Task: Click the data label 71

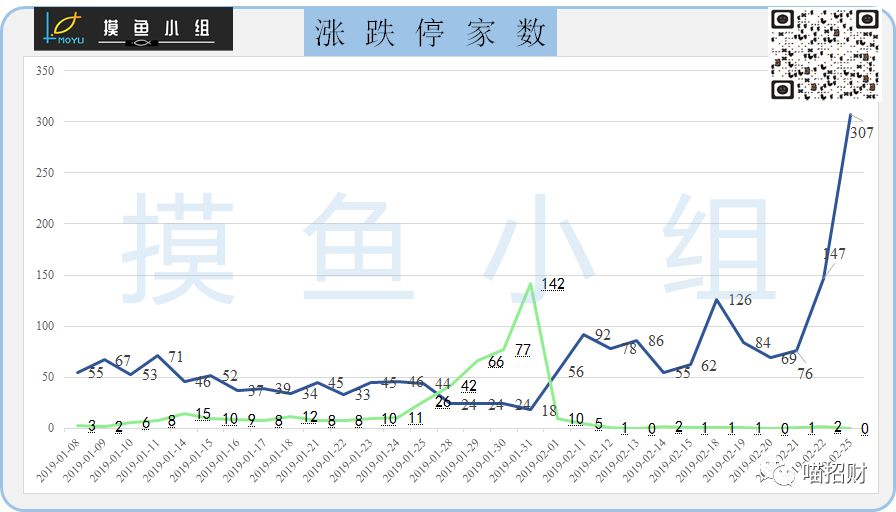Action: [175, 357]
